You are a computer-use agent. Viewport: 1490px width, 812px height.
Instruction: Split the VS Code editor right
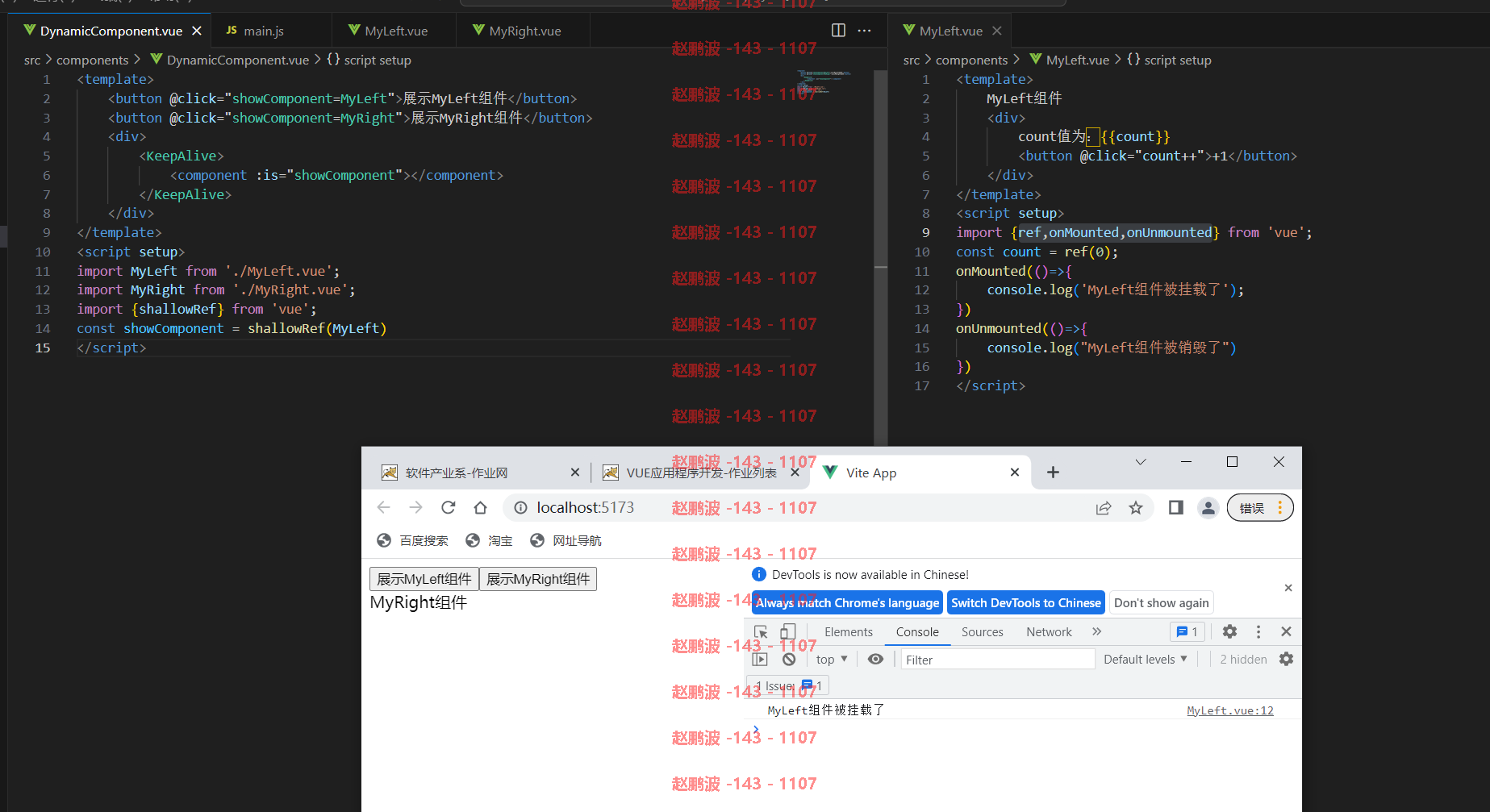(838, 31)
